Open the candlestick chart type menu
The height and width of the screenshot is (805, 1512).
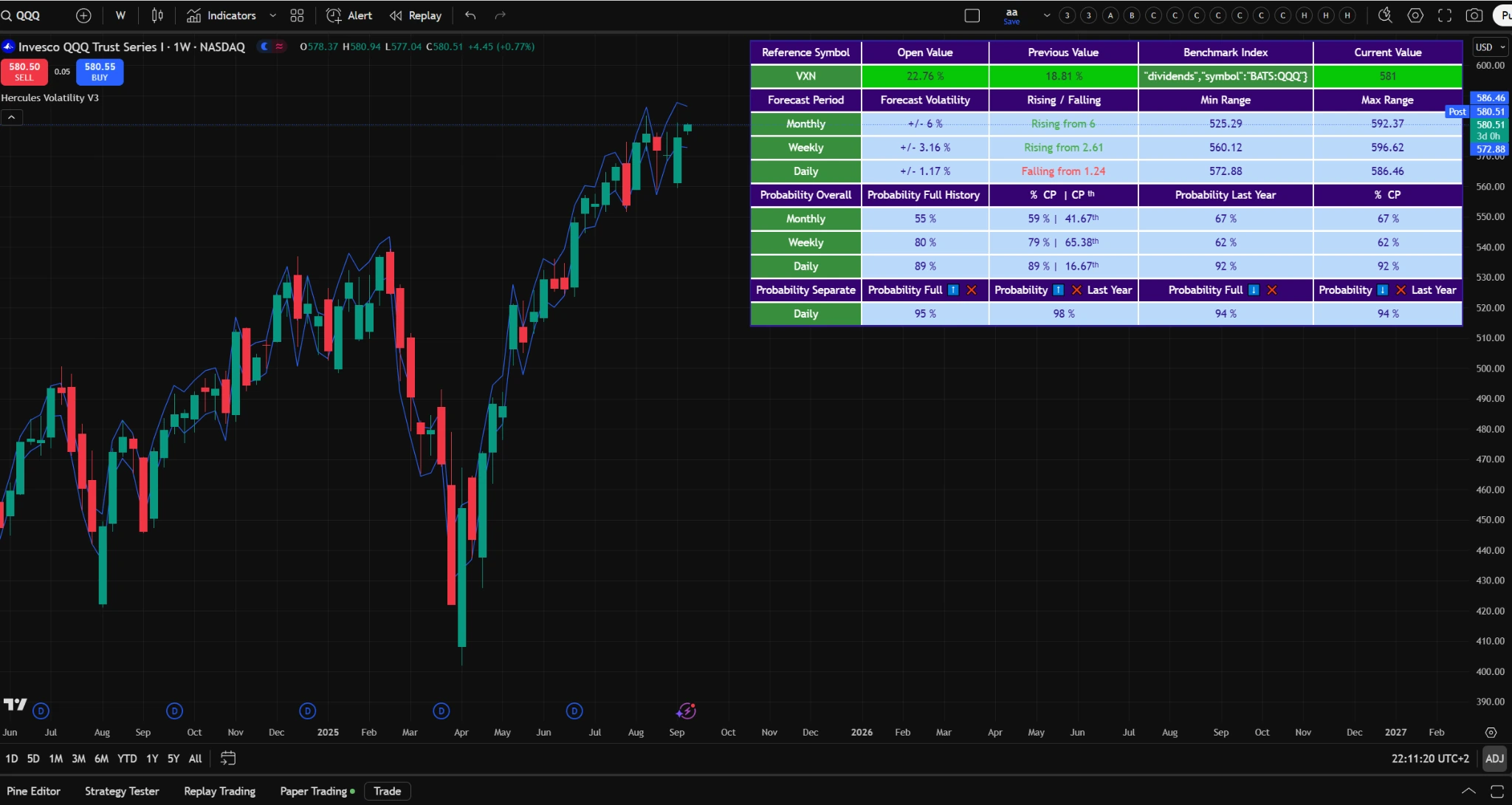(x=157, y=16)
